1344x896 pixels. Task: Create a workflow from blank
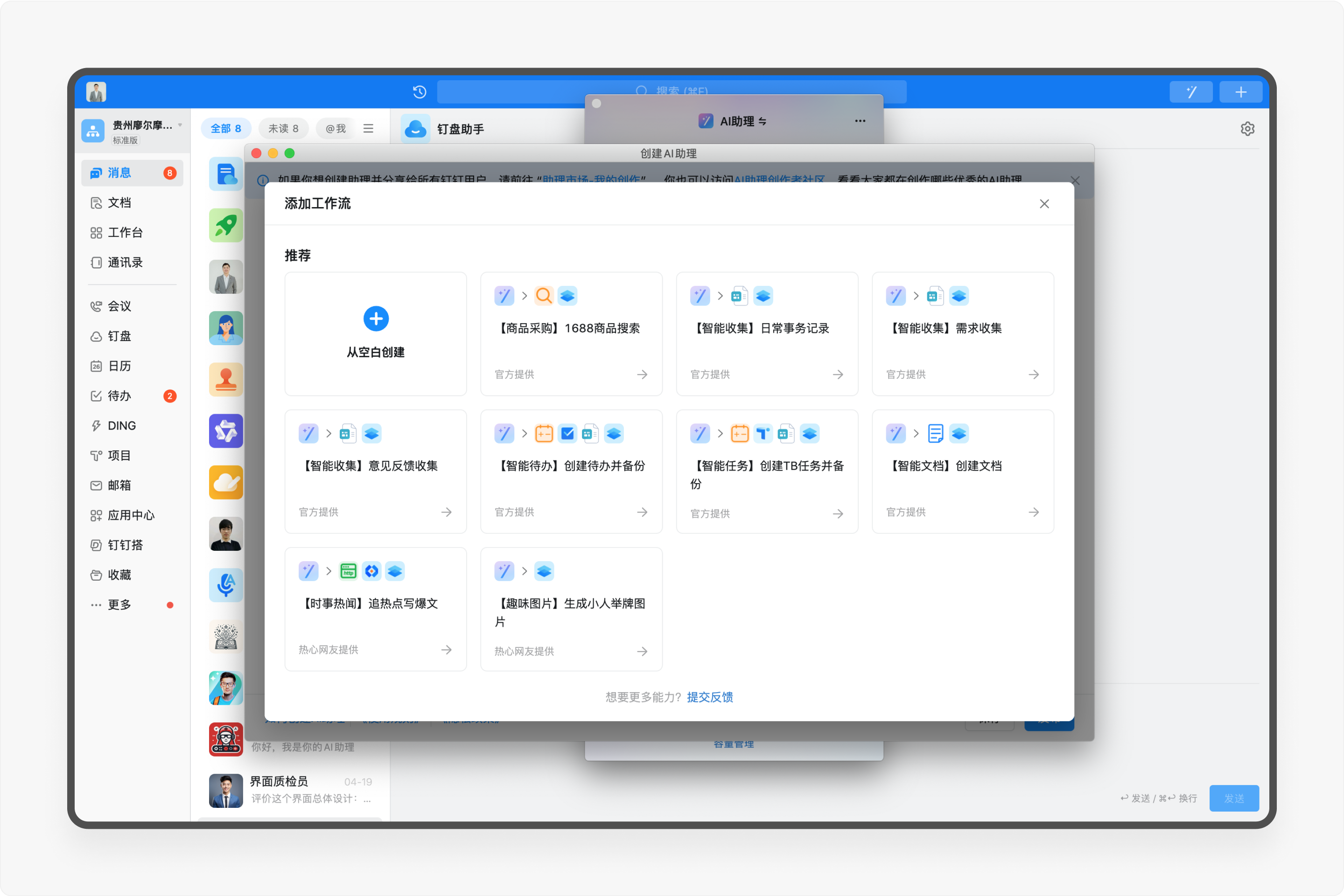tap(376, 333)
